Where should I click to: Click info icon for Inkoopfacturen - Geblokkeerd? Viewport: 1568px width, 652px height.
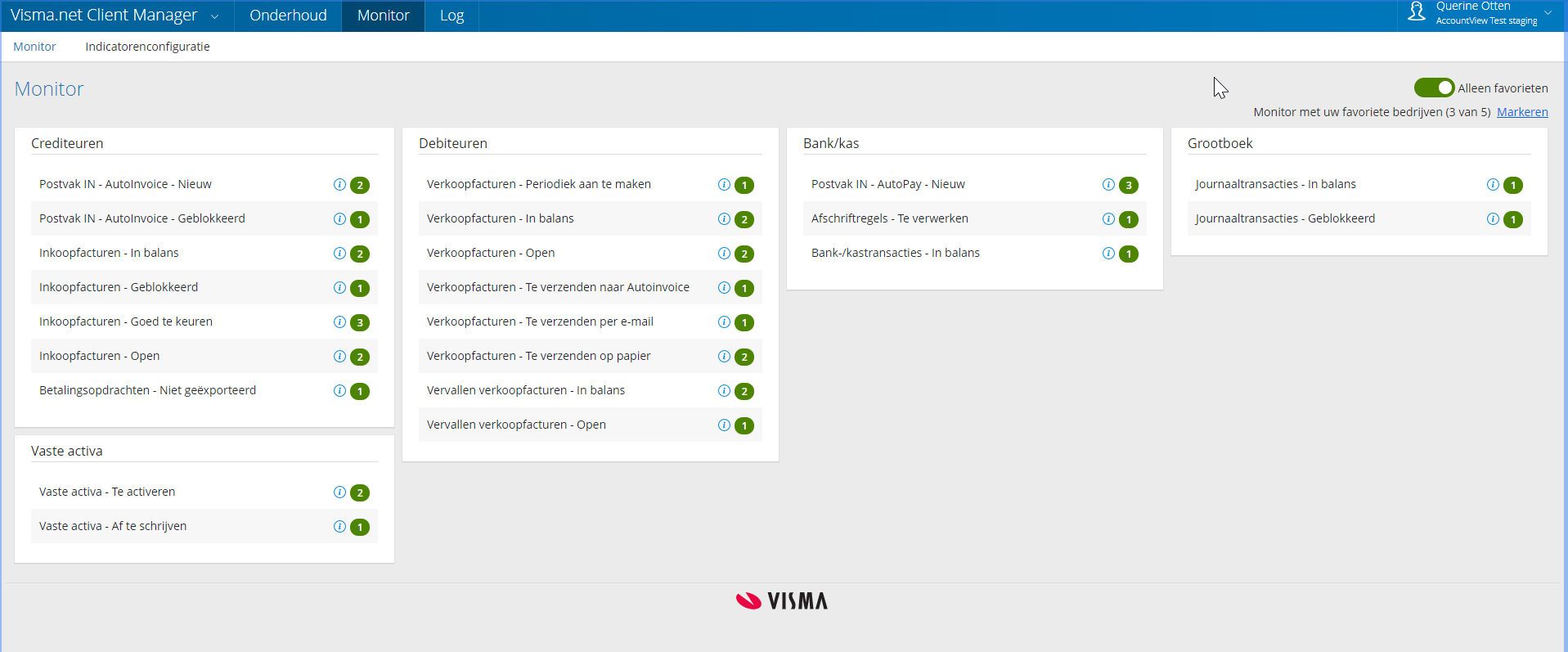click(x=339, y=288)
